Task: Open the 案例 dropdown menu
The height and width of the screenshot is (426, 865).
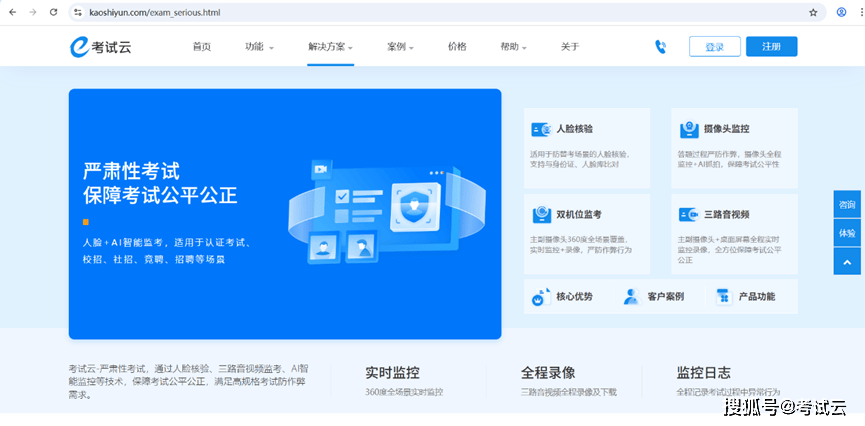Action: point(400,47)
